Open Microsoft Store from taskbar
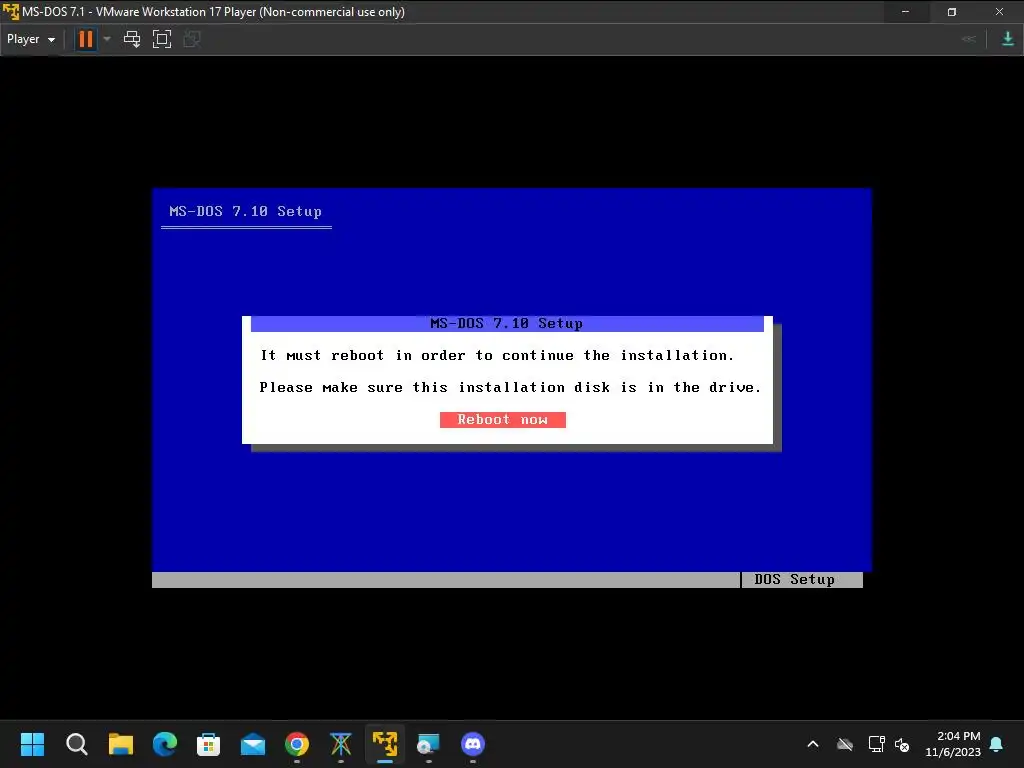The height and width of the screenshot is (768, 1024). point(208,744)
